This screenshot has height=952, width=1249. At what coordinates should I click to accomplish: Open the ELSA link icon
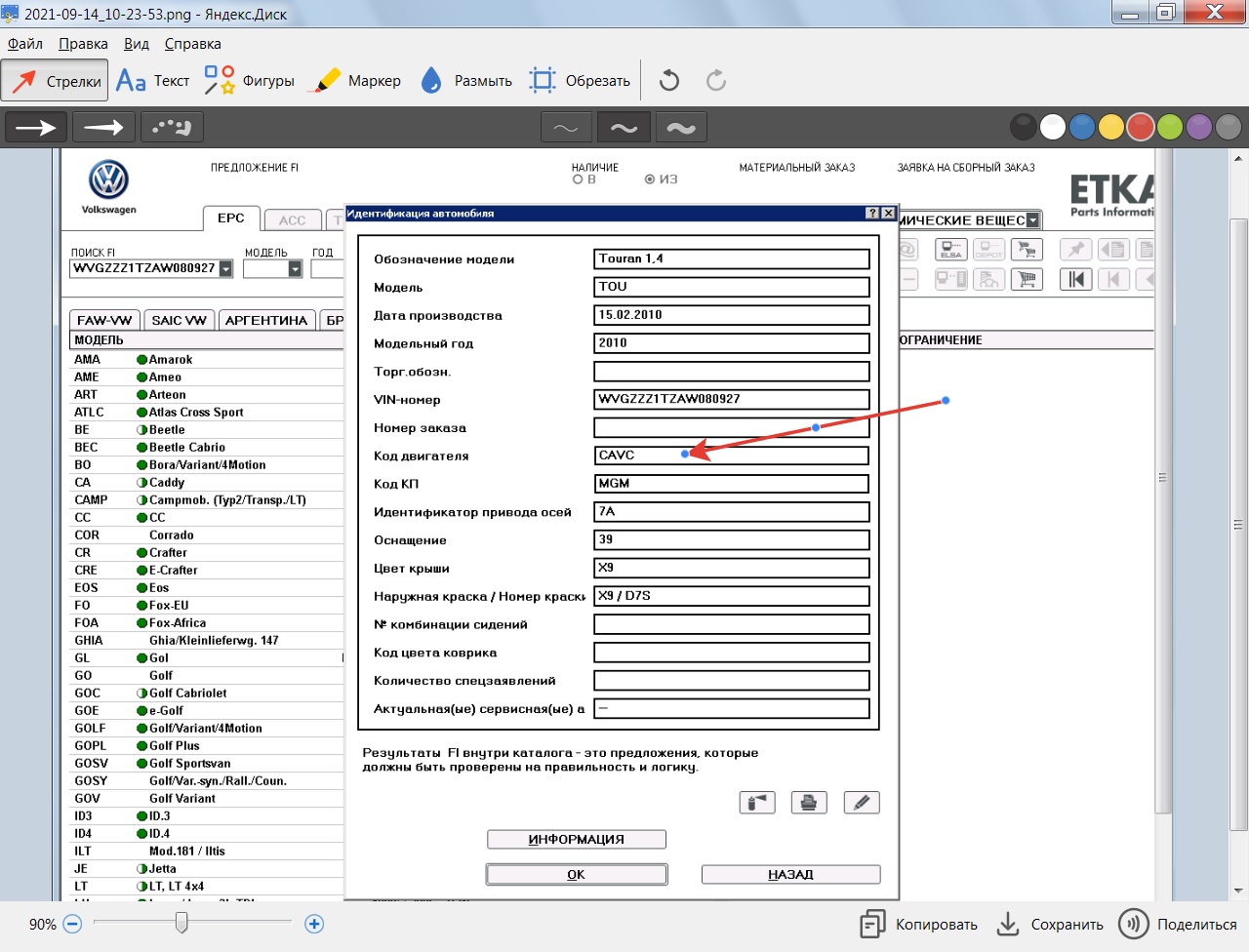pyautogui.click(x=950, y=250)
